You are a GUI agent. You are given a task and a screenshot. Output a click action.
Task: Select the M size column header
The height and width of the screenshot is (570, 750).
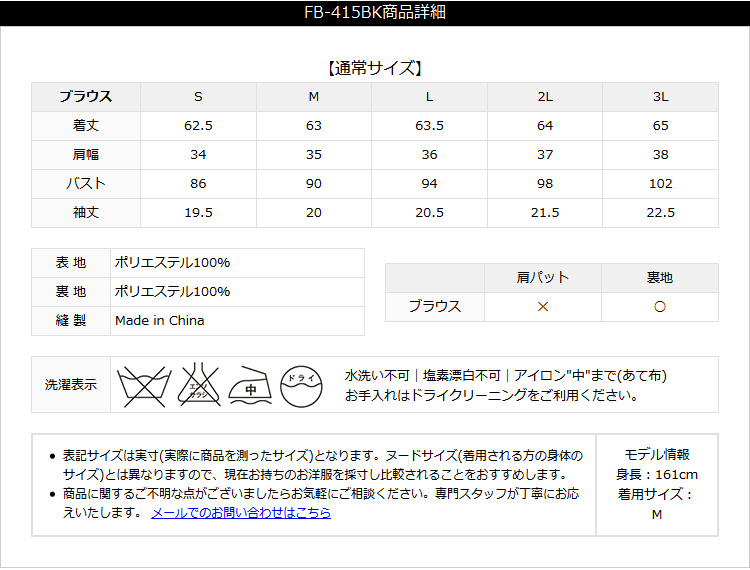(x=314, y=97)
